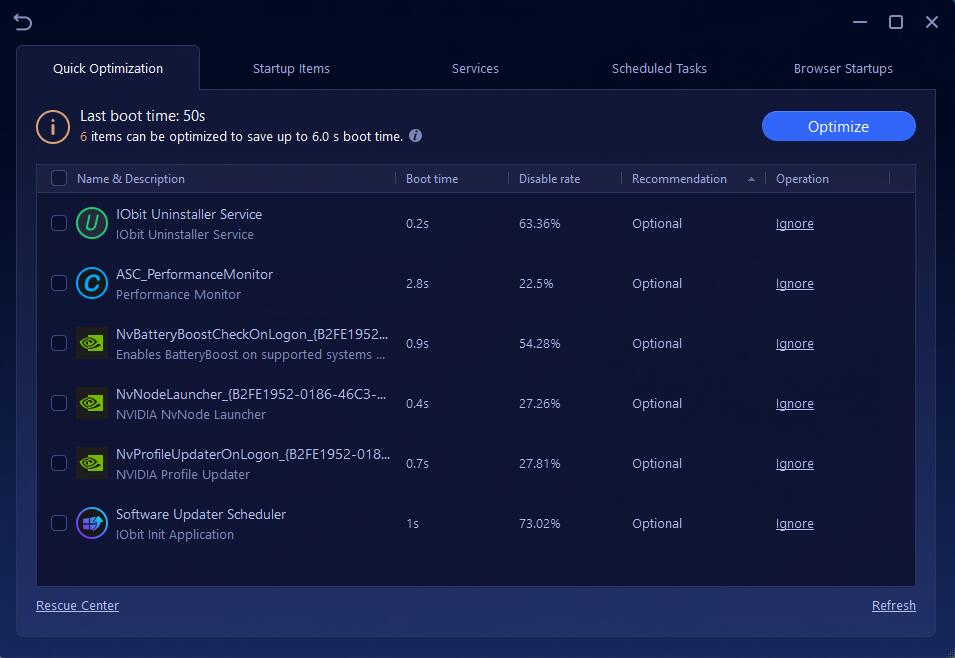Open the Rescue Center link
Viewport: 955px width, 658px height.
pyautogui.click(x=77, y=606)
